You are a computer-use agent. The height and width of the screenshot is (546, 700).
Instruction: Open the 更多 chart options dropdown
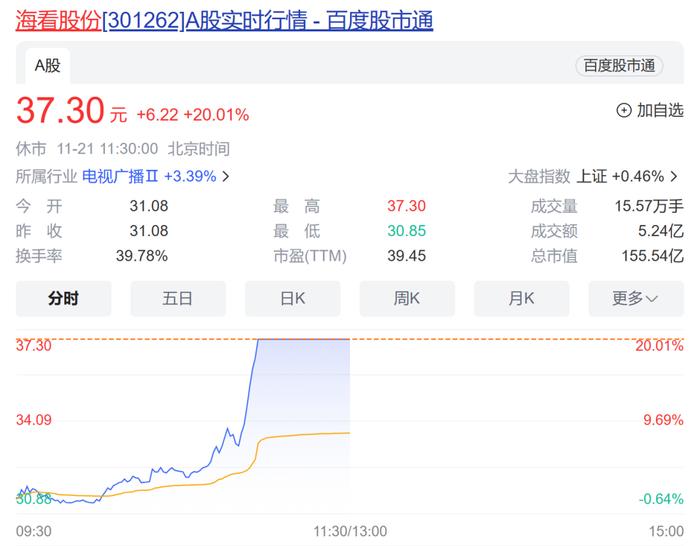tap(636, 298)
